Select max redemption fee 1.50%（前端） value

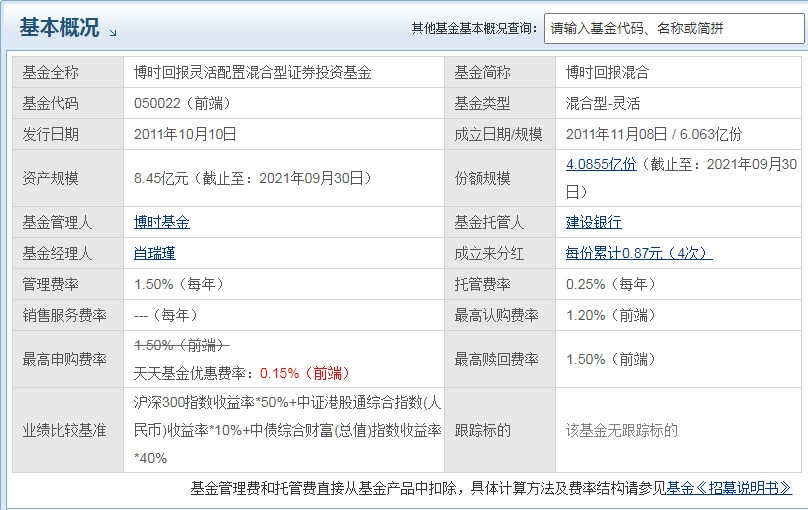pyautogui.click(x=611, y=359)
